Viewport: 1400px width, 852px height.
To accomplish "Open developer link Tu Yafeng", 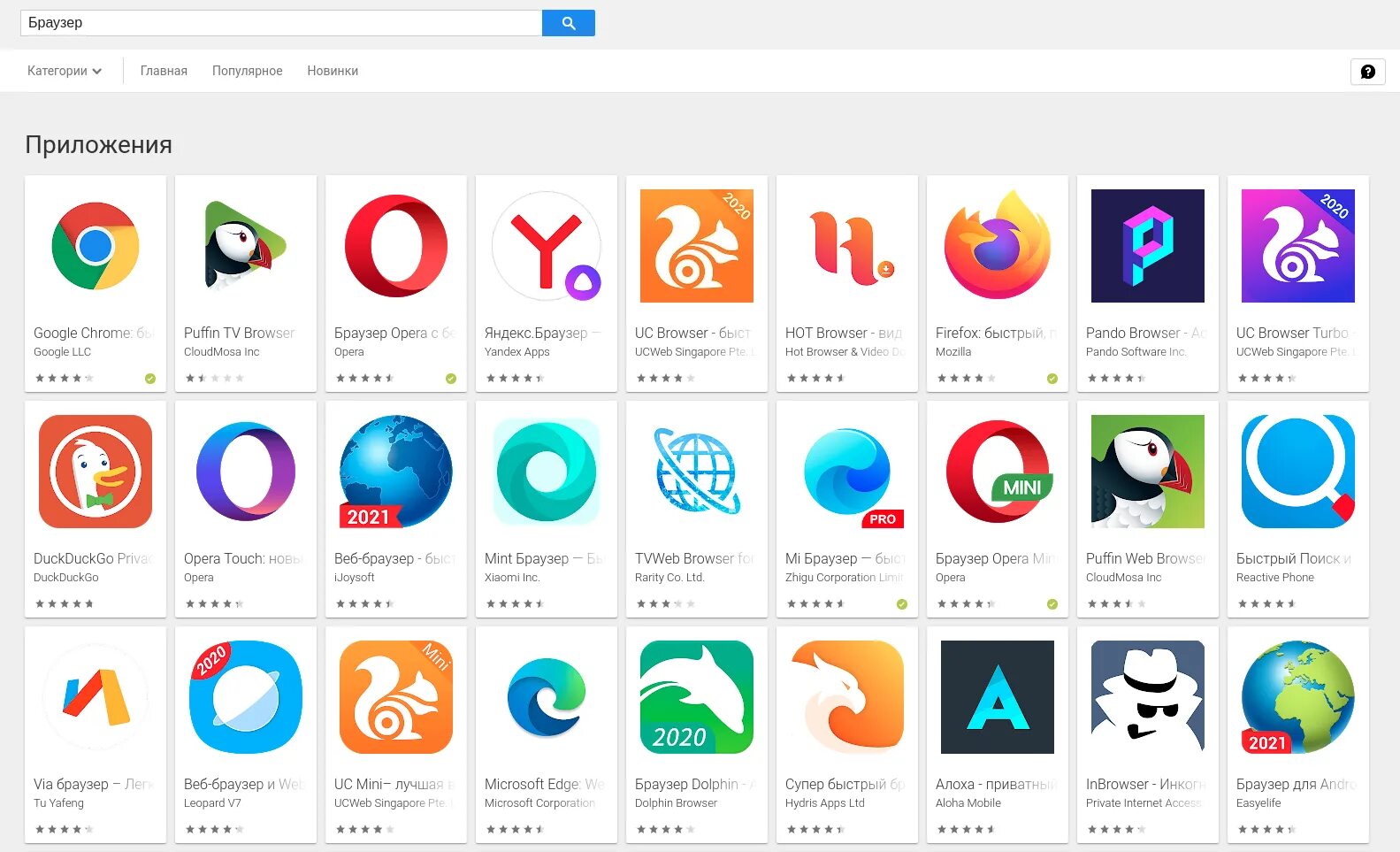I will 58,802.
